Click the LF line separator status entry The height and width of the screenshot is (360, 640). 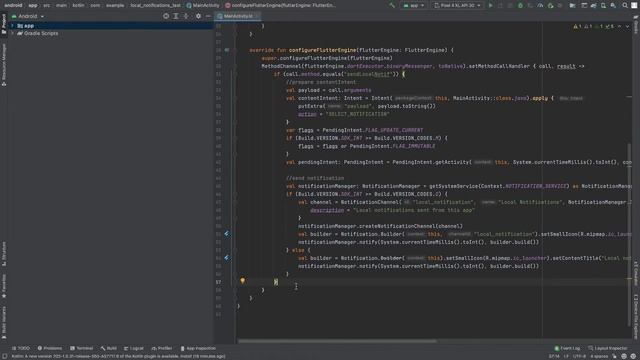point(566,356)
